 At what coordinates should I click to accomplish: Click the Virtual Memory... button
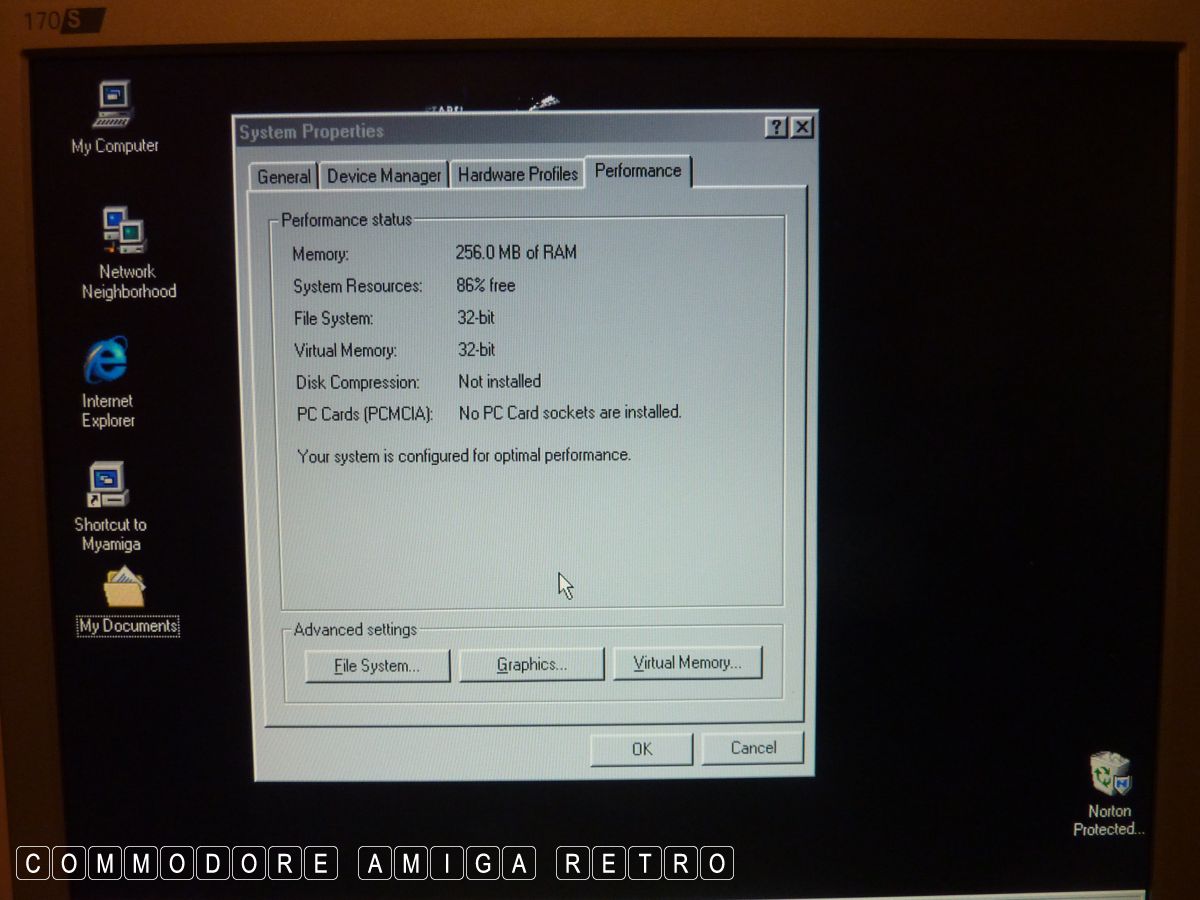tap(687, 663)
